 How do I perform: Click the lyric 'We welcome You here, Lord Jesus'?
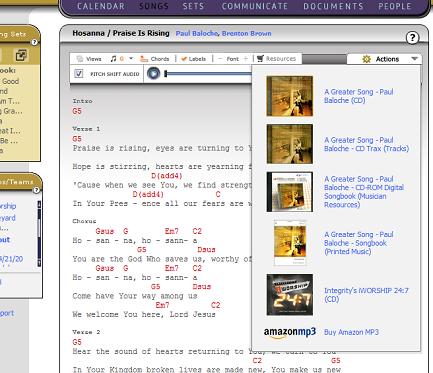[144, 314]
